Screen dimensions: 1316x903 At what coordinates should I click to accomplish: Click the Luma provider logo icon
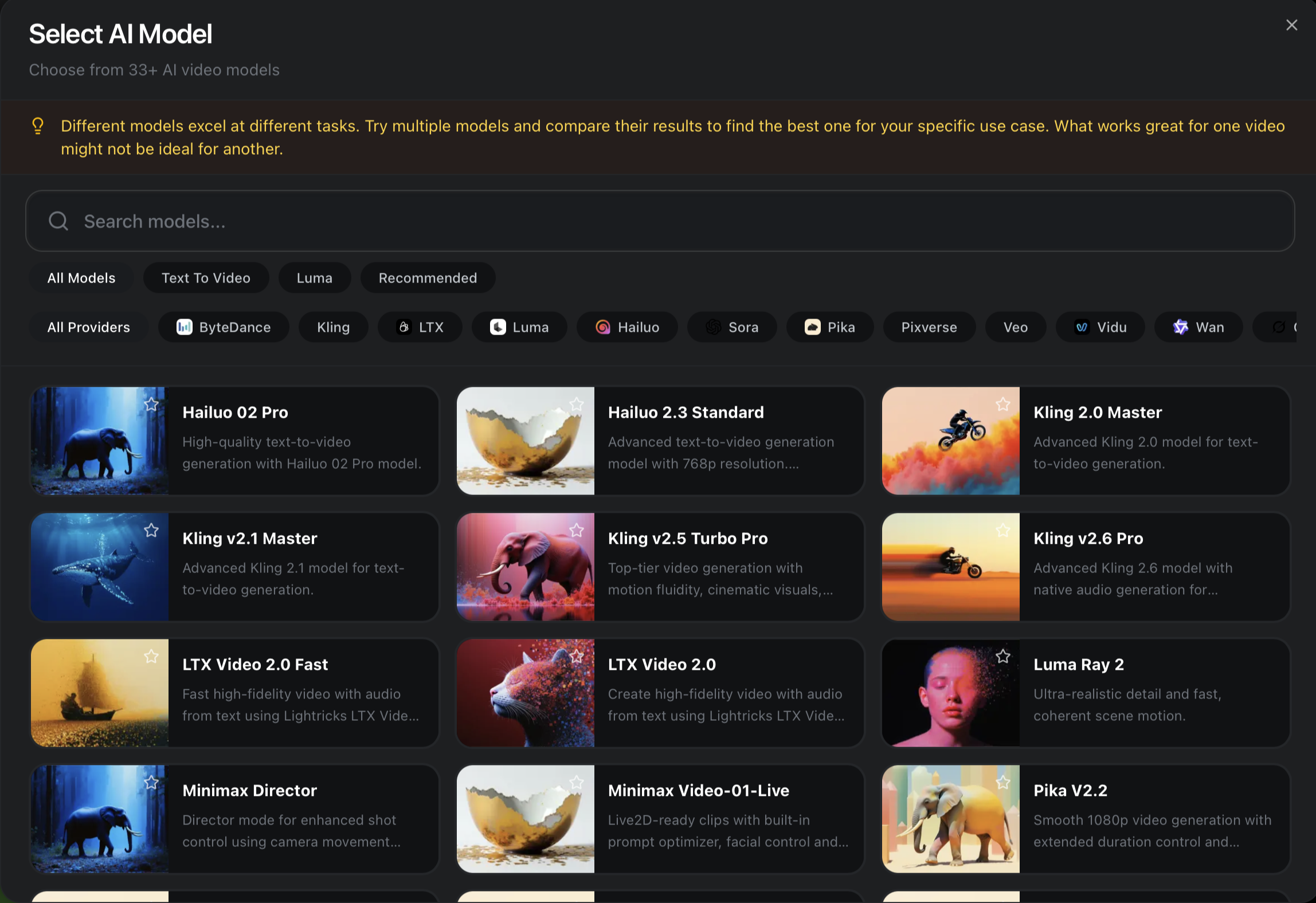pos(498,327)
